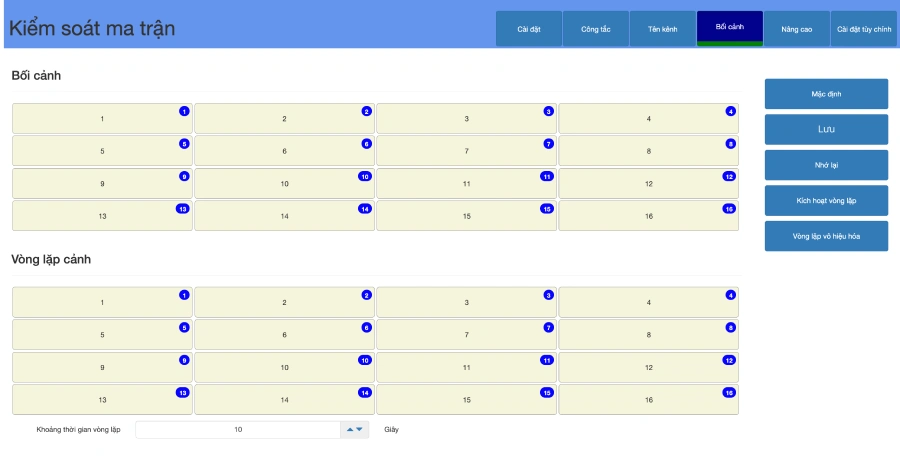Click badge 16 in Bối cảnh grid
This screenshot has width=900, height=457.
point(729,209)
